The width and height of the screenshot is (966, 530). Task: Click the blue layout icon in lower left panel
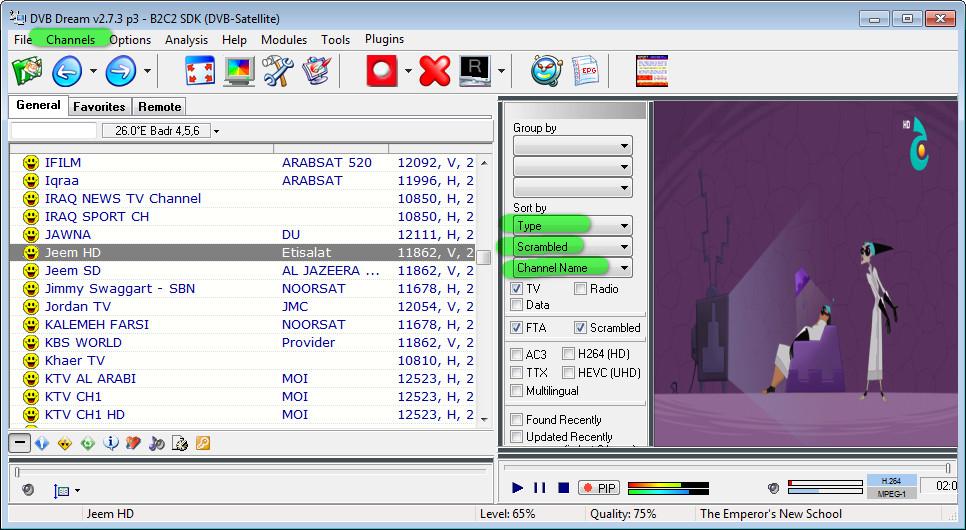click(62, 491)
